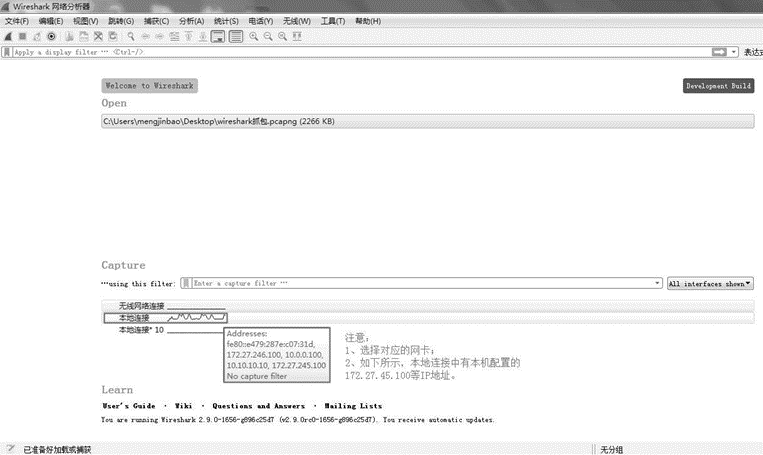Click the running version information text

(x=298, y=420)
